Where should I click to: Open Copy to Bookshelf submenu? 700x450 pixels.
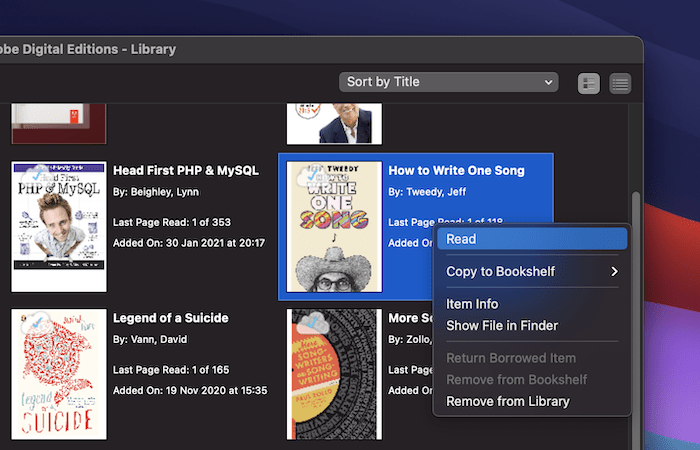532,271
